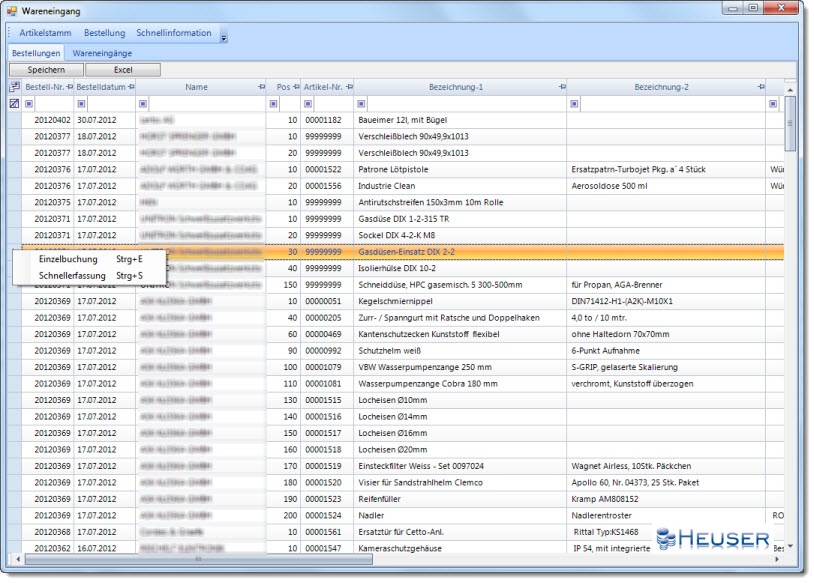Image resolution: width=814 pixels, height=583 pixels.
Task: Open the column chooser icon at grid top-left
Action: [x=14, y=87]
